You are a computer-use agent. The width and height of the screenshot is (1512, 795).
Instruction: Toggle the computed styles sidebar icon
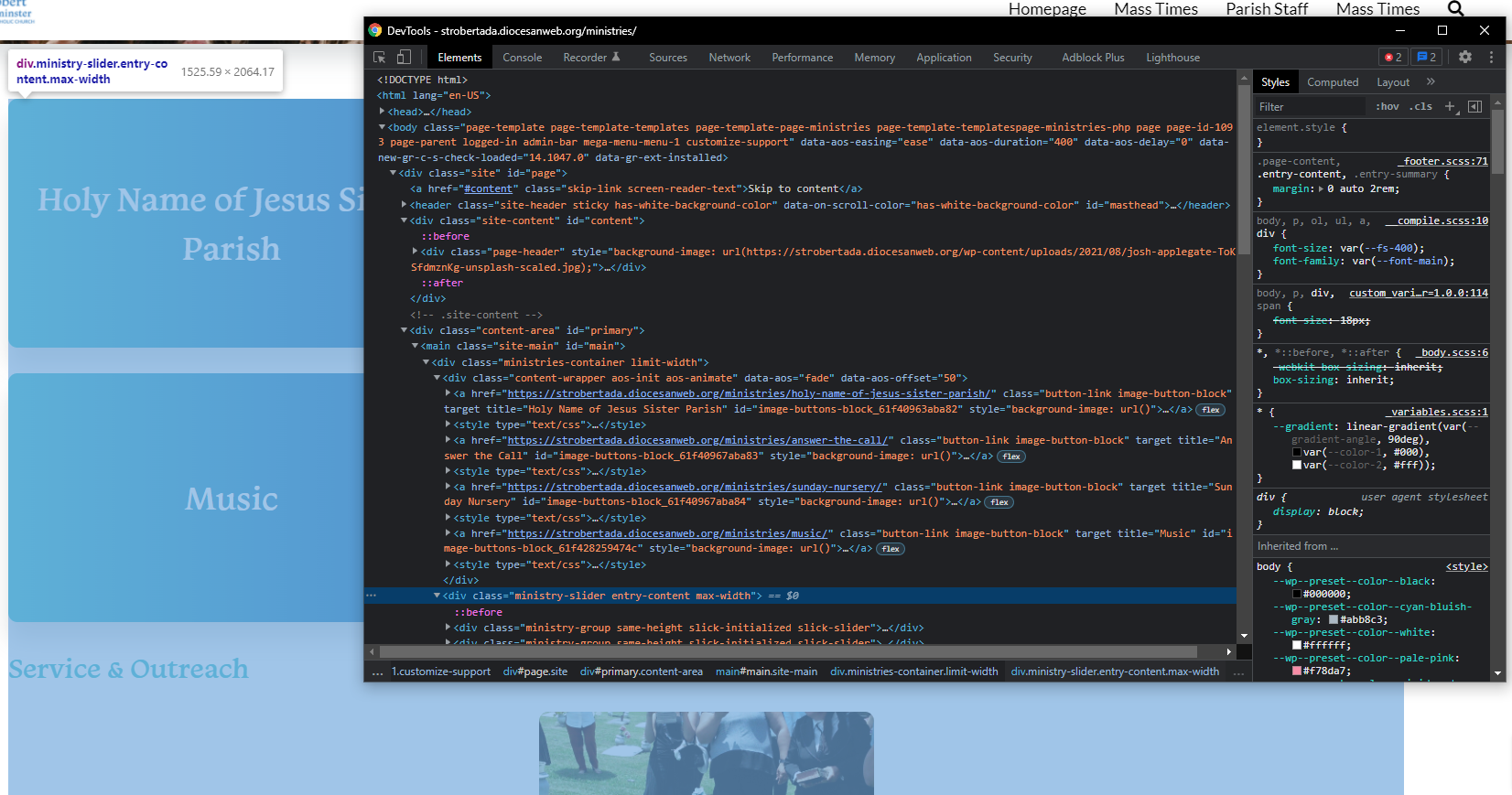1474,107
